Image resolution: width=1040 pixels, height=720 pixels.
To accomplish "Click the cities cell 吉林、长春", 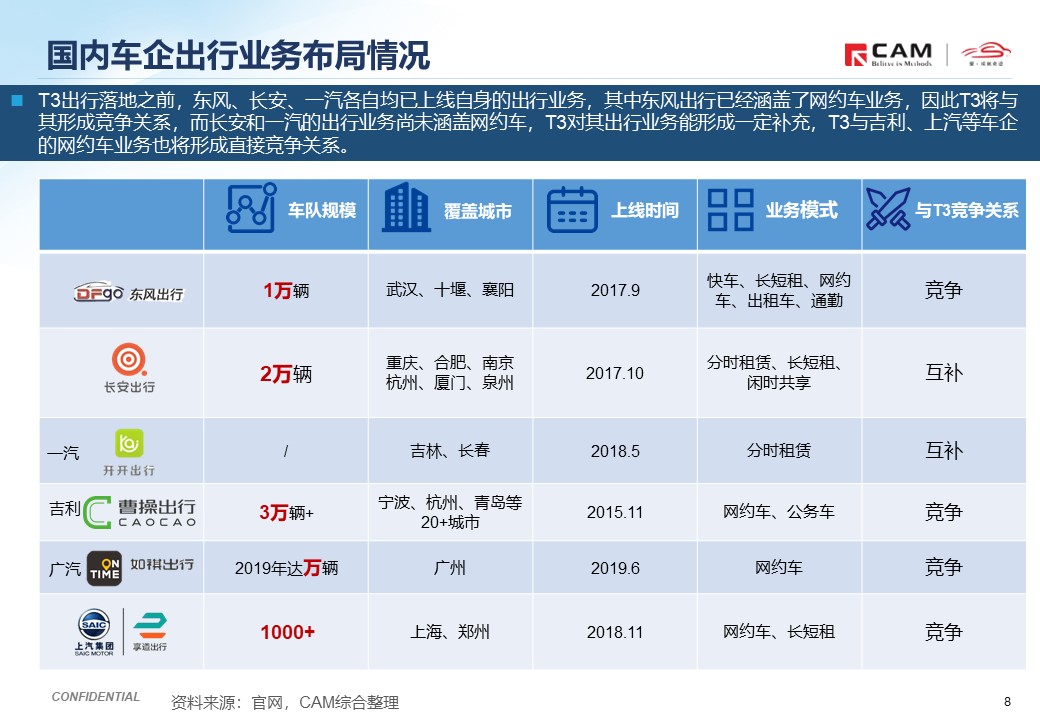I will point(450,451).
